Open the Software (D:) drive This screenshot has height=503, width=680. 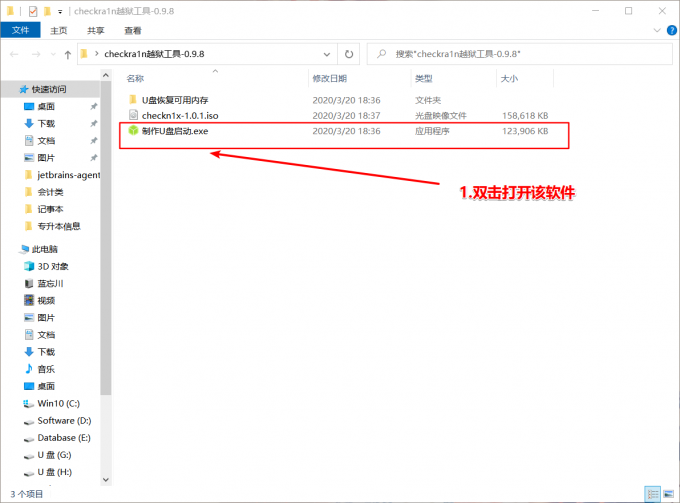coord(64,421)
